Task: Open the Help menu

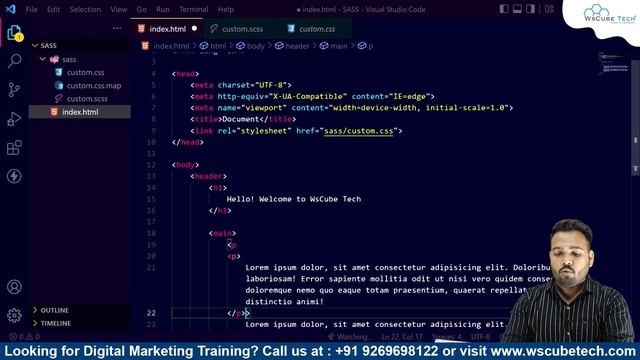Action: click(x=226, y=9)
